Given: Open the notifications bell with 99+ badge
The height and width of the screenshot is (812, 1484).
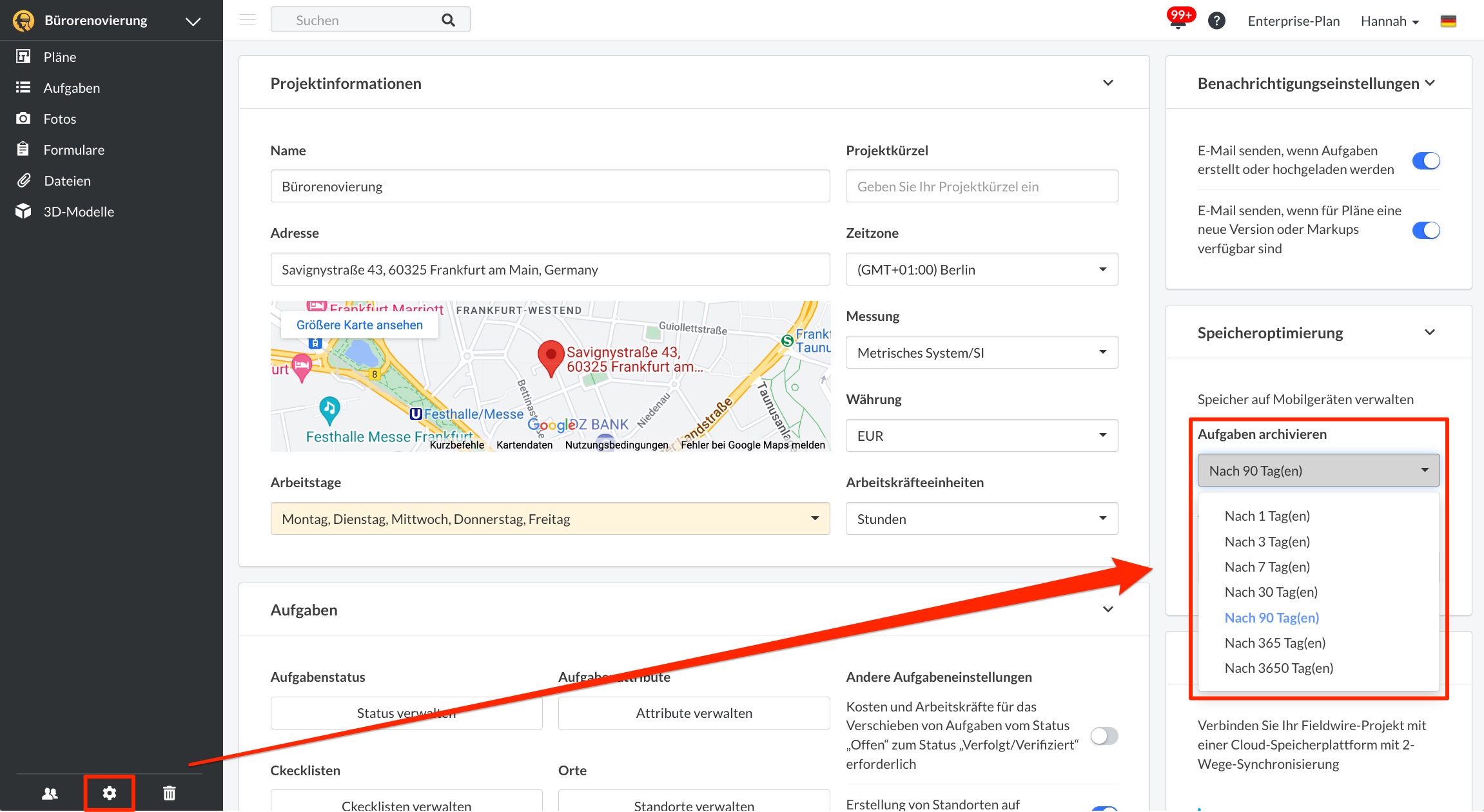Looking at the screenshot, I should (x=1179, y=19).
